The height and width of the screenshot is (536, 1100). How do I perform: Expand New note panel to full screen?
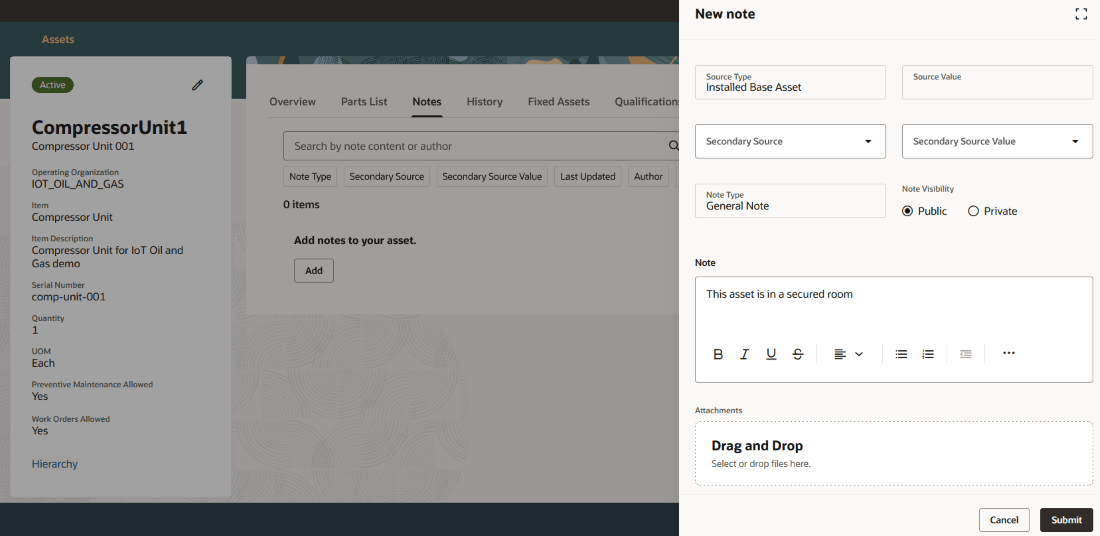tap(1081, 14)
